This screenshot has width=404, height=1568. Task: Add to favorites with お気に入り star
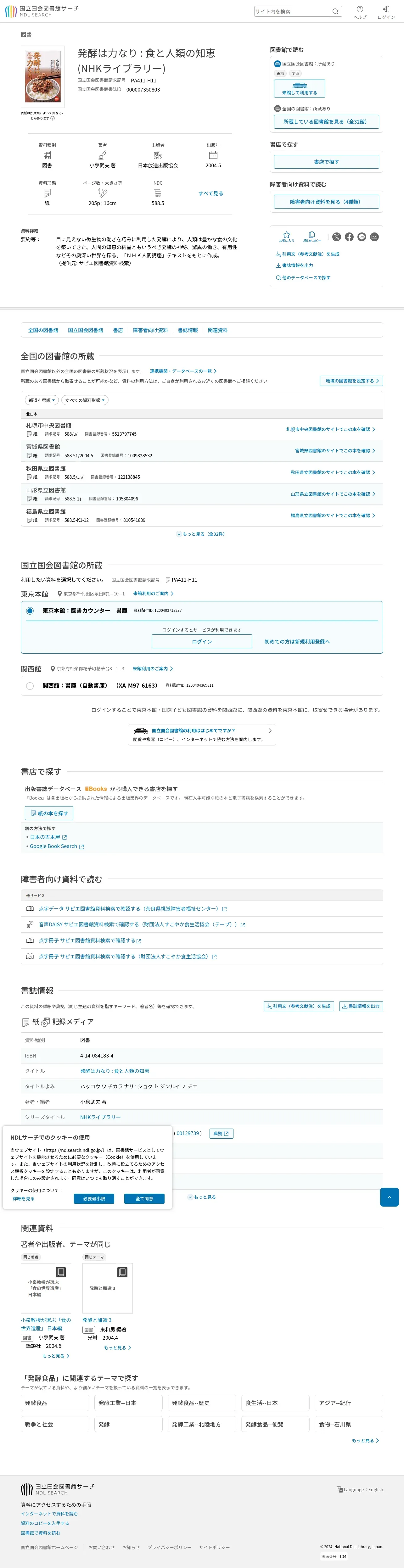(x=287, y=237)
